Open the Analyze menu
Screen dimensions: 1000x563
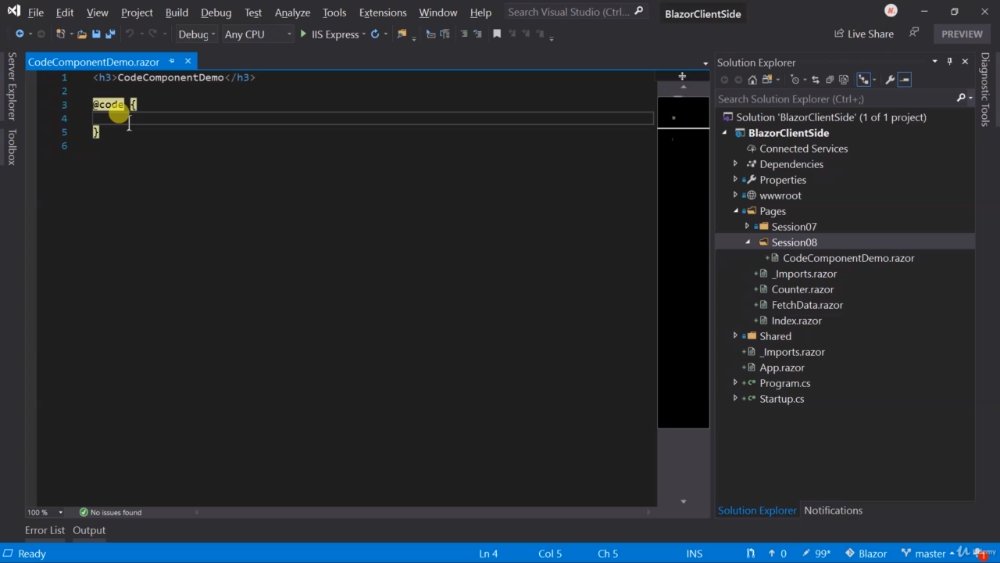[x=292, y=12]
